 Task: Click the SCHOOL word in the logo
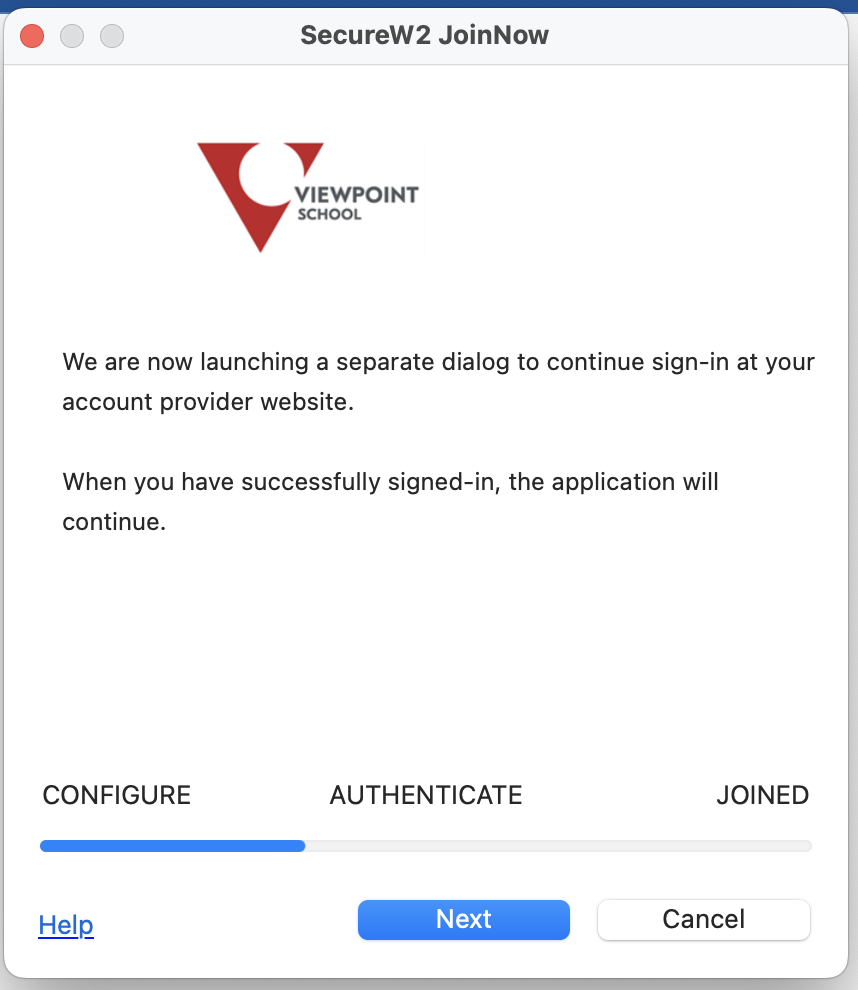[x=330, y=215]
